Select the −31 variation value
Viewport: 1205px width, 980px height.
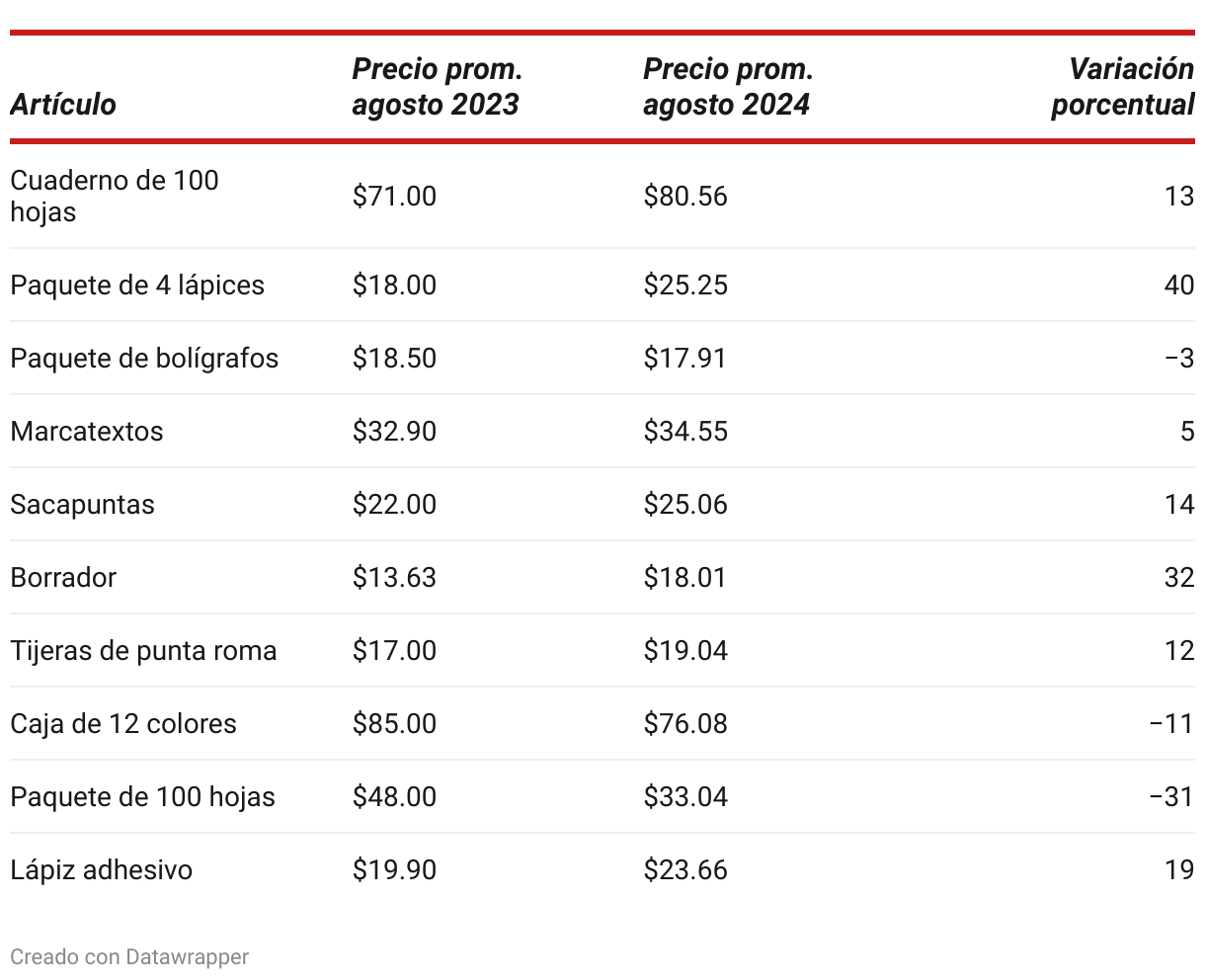point(1172,796)
